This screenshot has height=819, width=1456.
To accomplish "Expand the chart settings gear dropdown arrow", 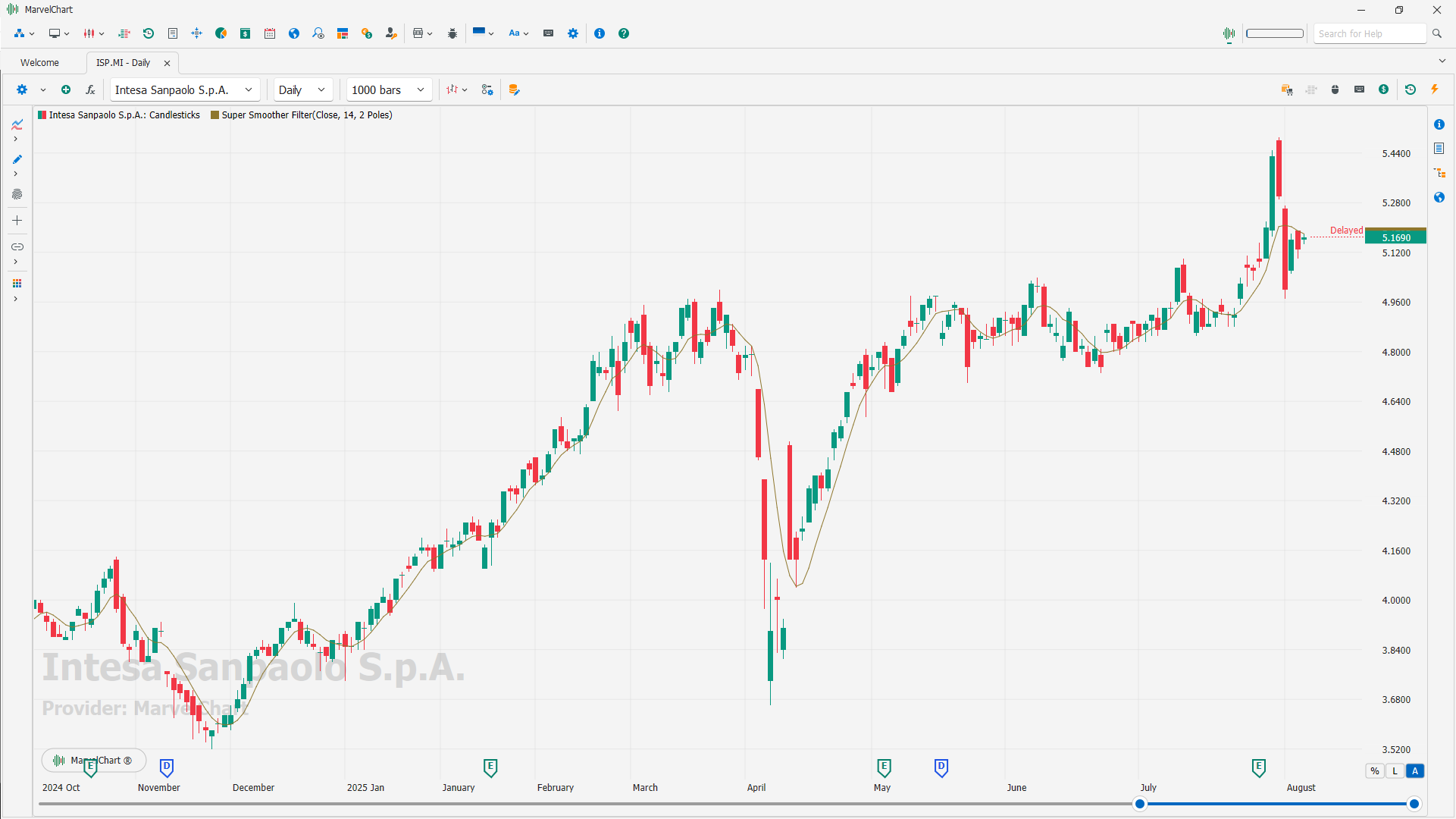I will tap(43, 89).
